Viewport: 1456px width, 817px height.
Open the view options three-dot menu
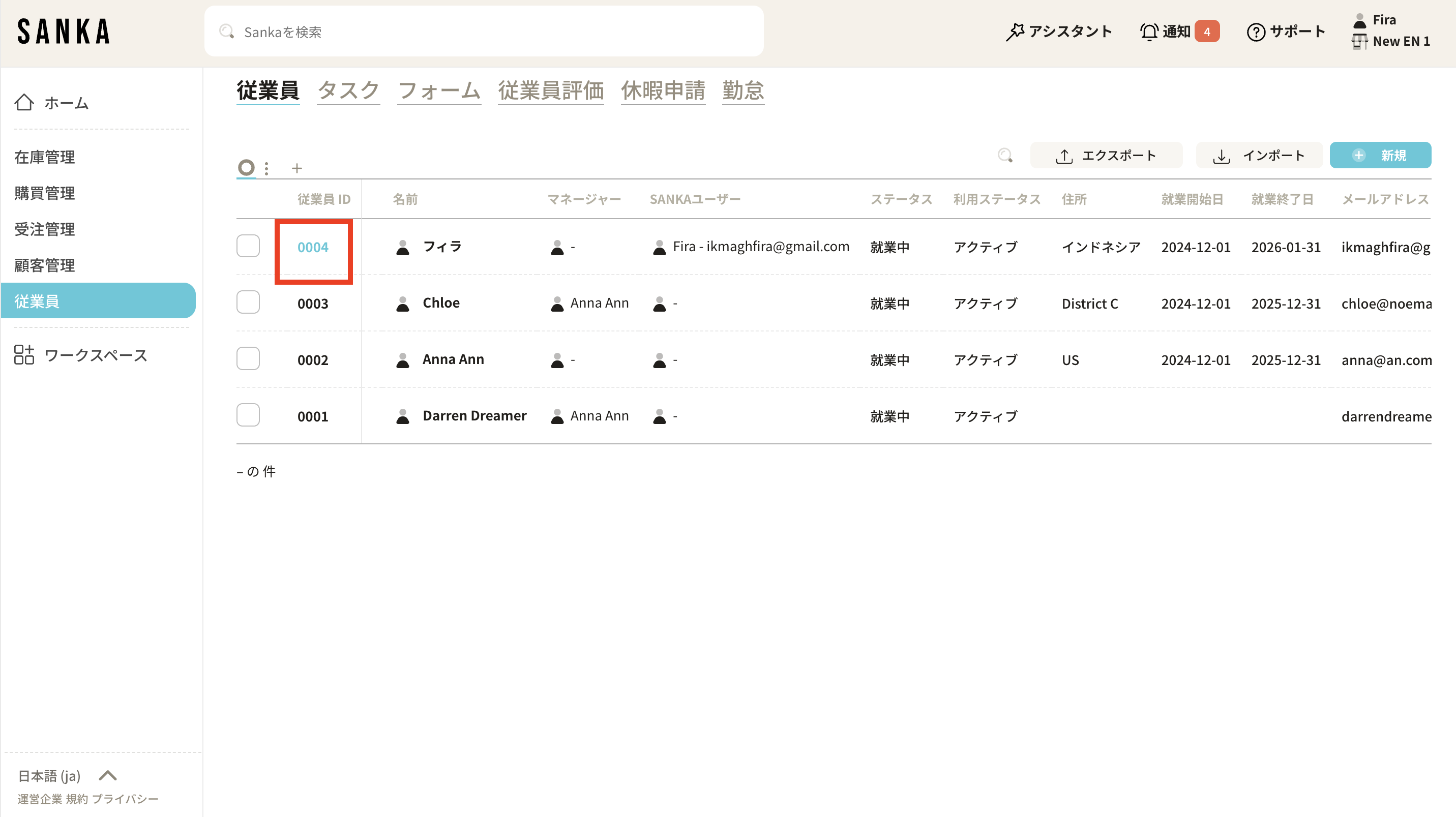(266, 168)
